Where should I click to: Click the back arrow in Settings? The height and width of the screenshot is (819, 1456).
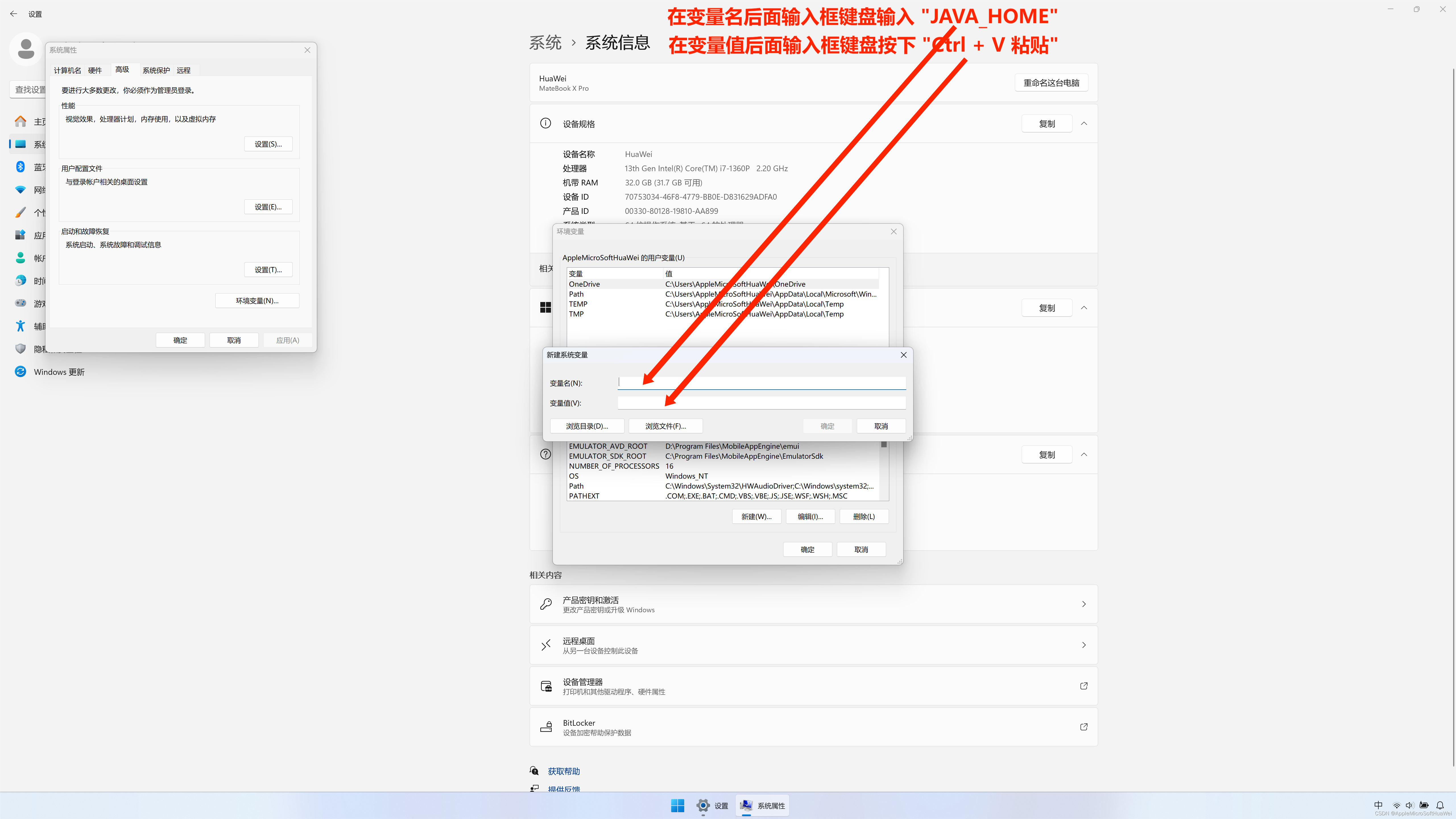pyautogui.click(x=14, y=14)
